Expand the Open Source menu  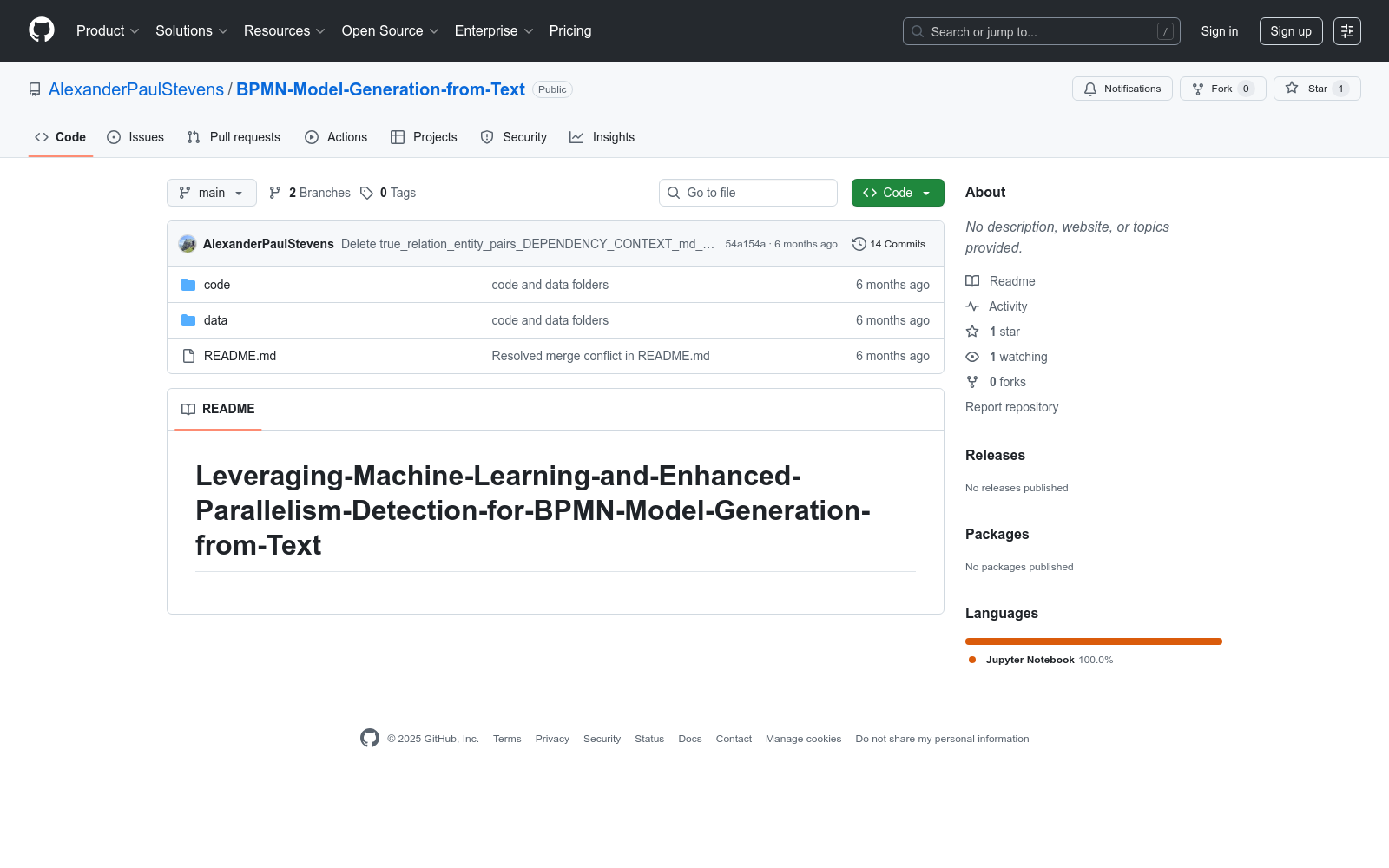pyautogui.click(x=391, y=31)
